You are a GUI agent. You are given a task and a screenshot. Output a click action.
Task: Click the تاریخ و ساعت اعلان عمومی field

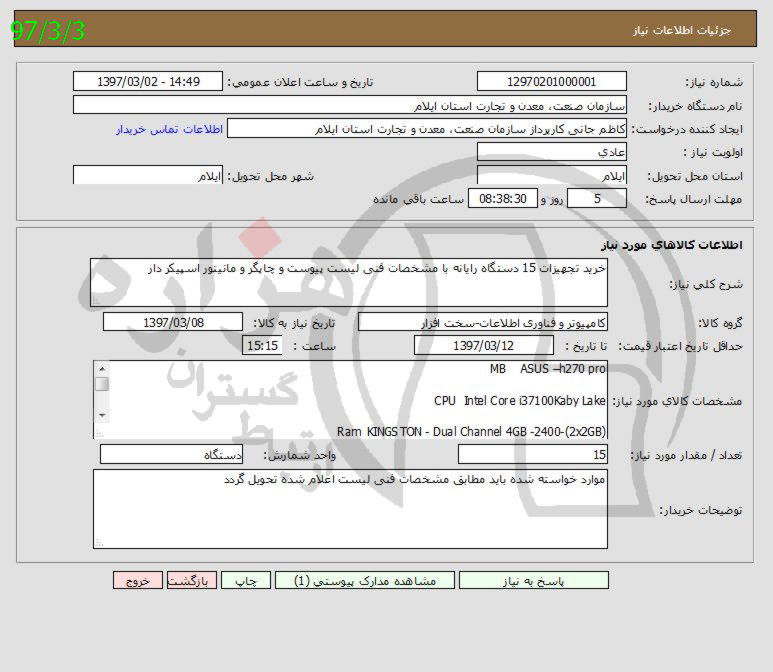point(149,82)
